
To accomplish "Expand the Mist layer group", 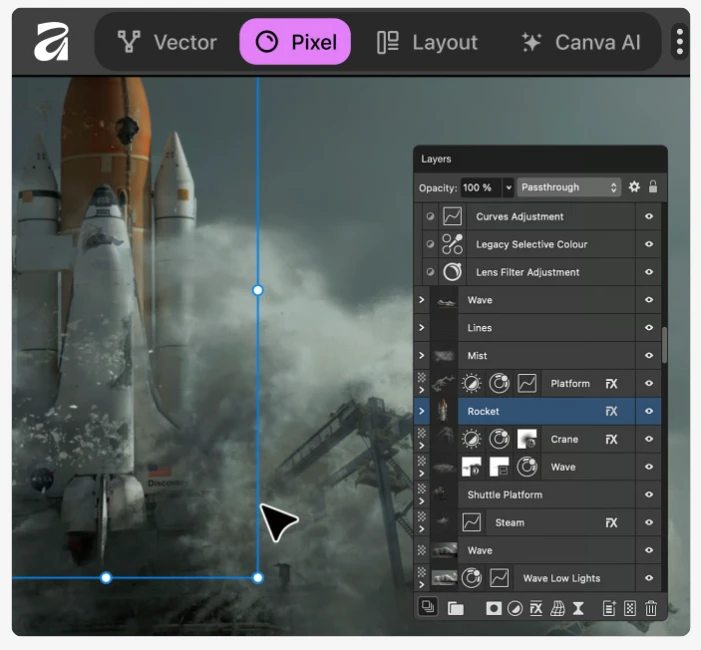I will pyautogui.click(x=422, y=355).
